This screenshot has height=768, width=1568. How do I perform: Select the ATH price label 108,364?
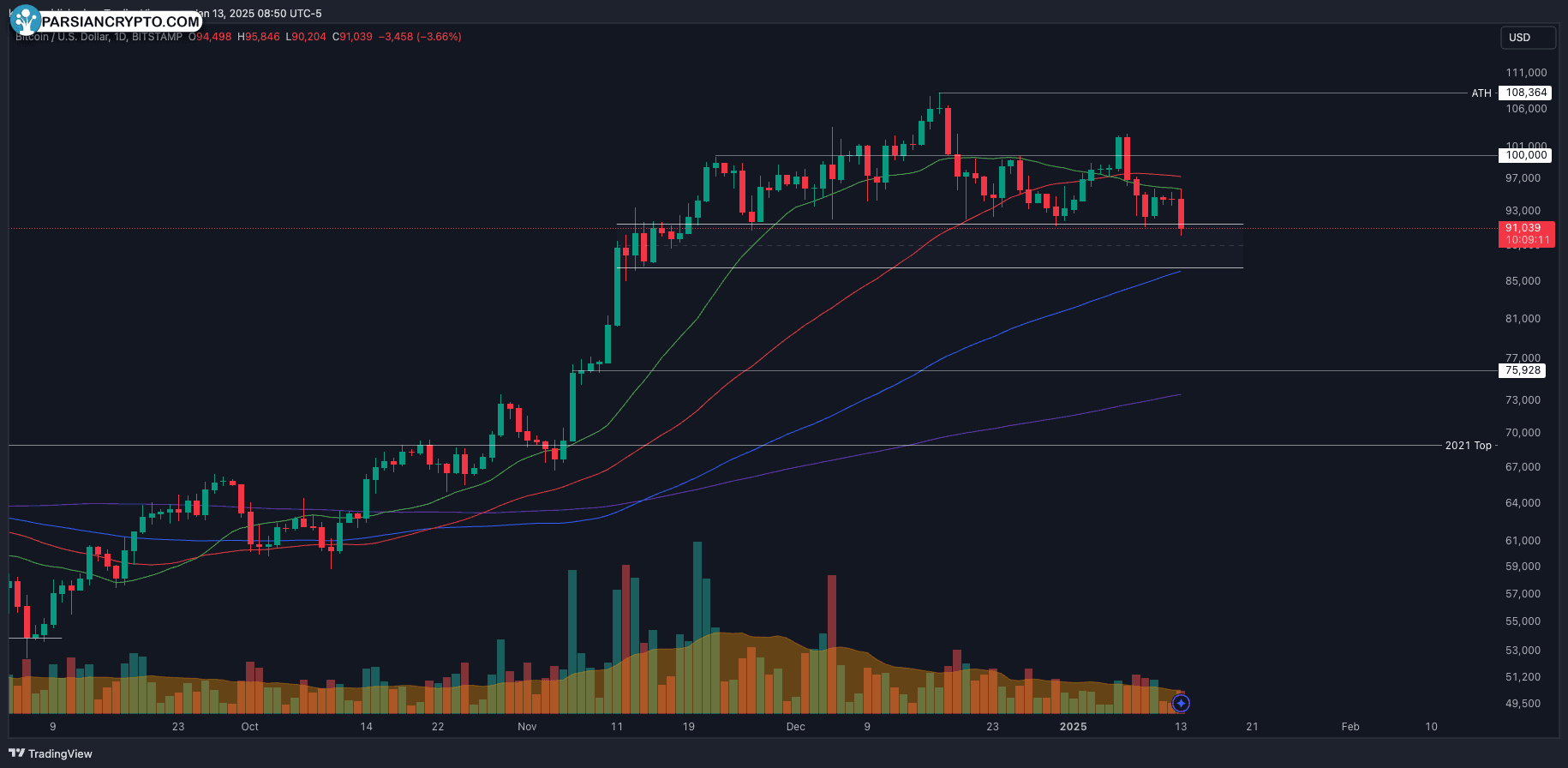[1527, 93]
